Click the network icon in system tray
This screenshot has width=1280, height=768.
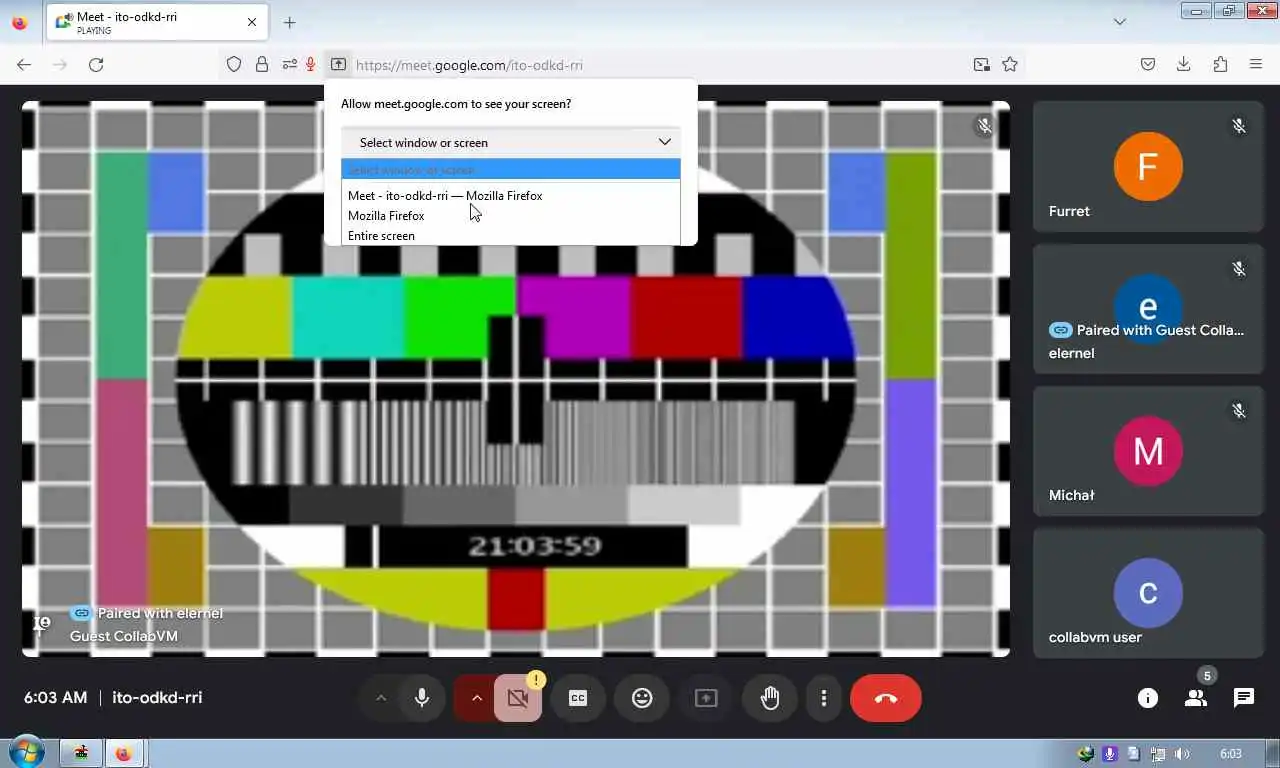pos(1159,754)
